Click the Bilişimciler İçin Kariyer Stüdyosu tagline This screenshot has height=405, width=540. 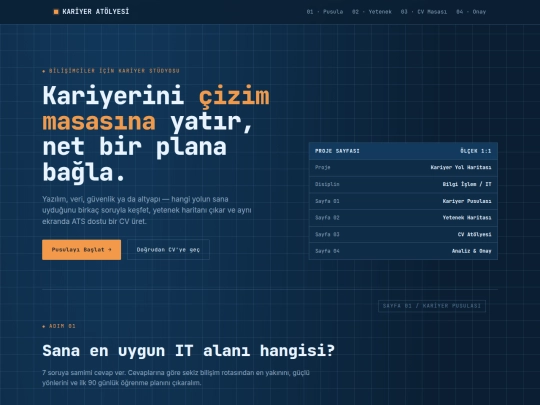[111, 71]
